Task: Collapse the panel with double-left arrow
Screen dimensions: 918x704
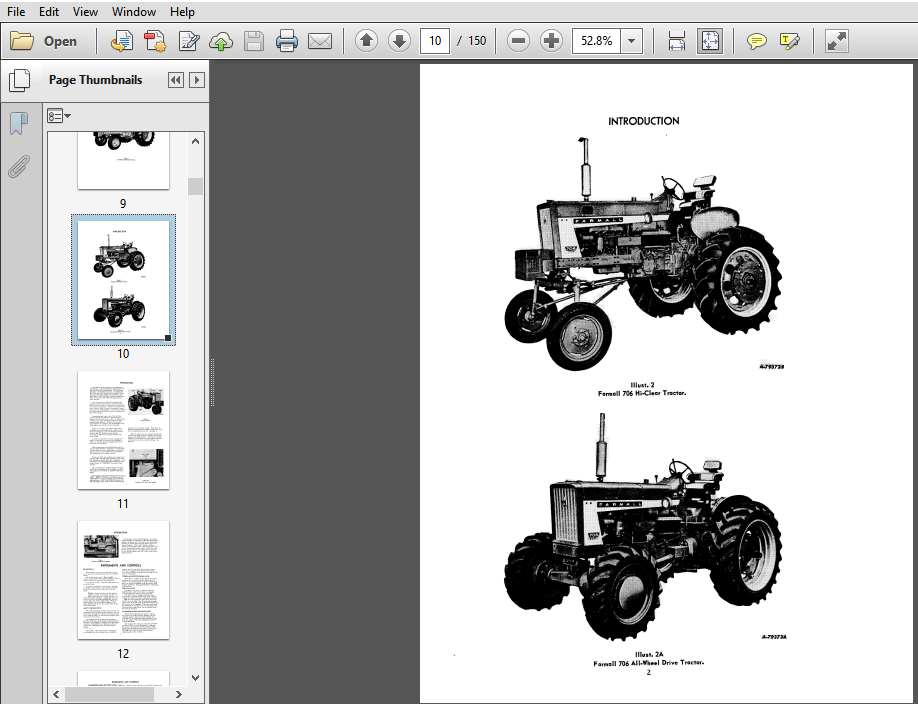Action: tap(175, 80)
